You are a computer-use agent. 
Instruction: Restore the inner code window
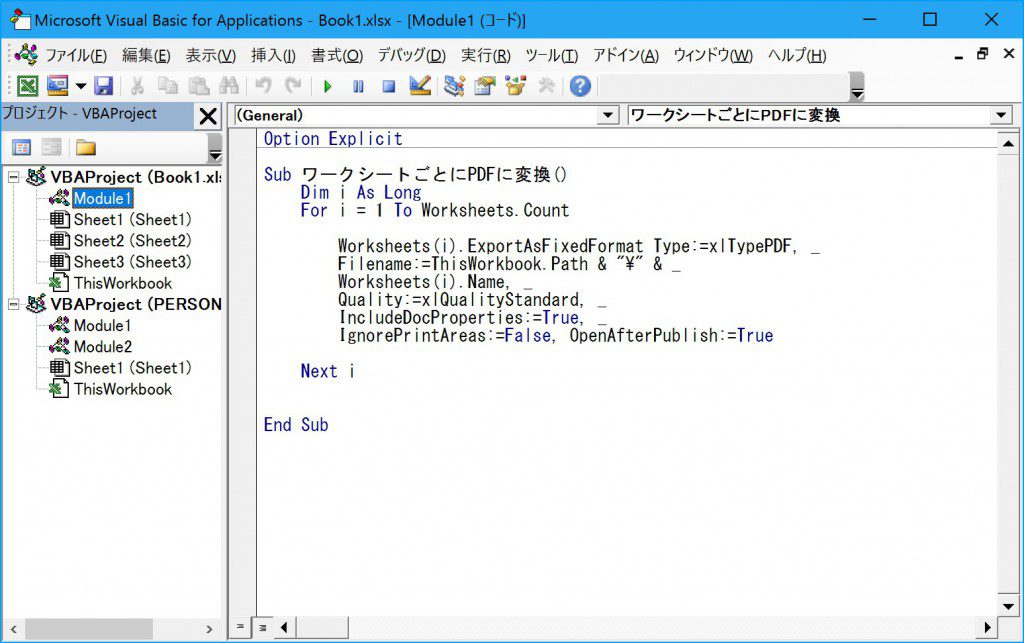coord(982,54)
